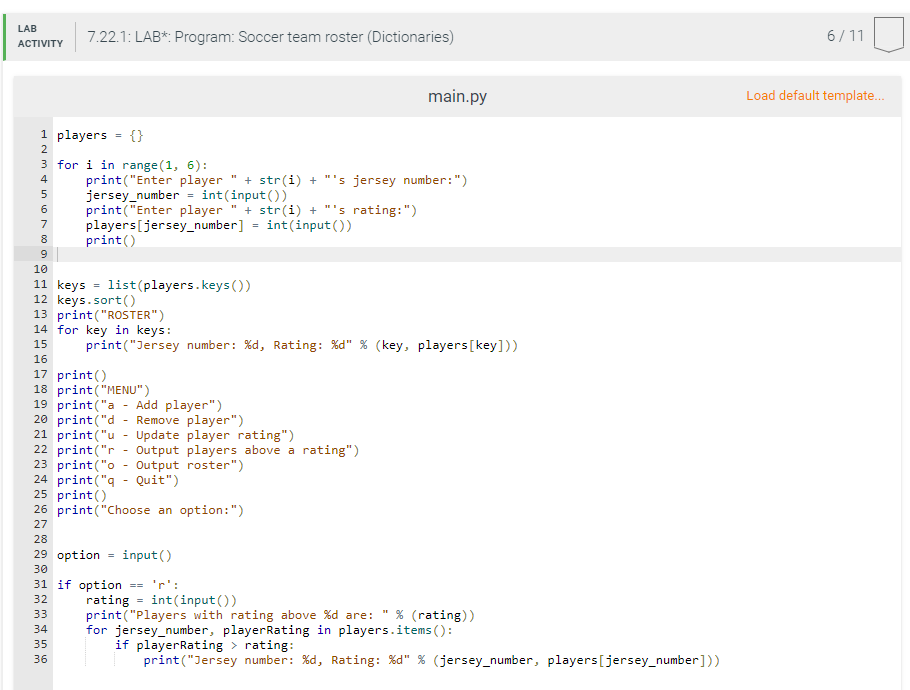Click line number 9 in the gutter

tap(41, 254)
